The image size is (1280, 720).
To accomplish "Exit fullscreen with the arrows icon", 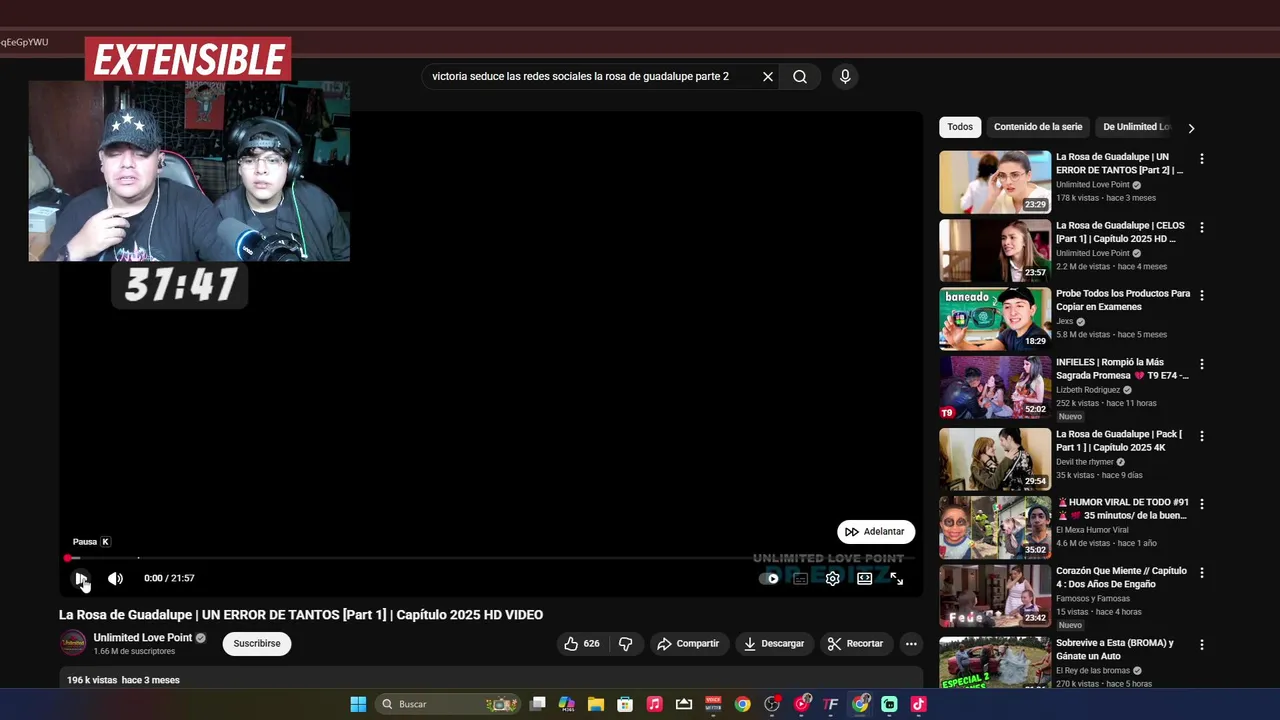I will [896, 578].
